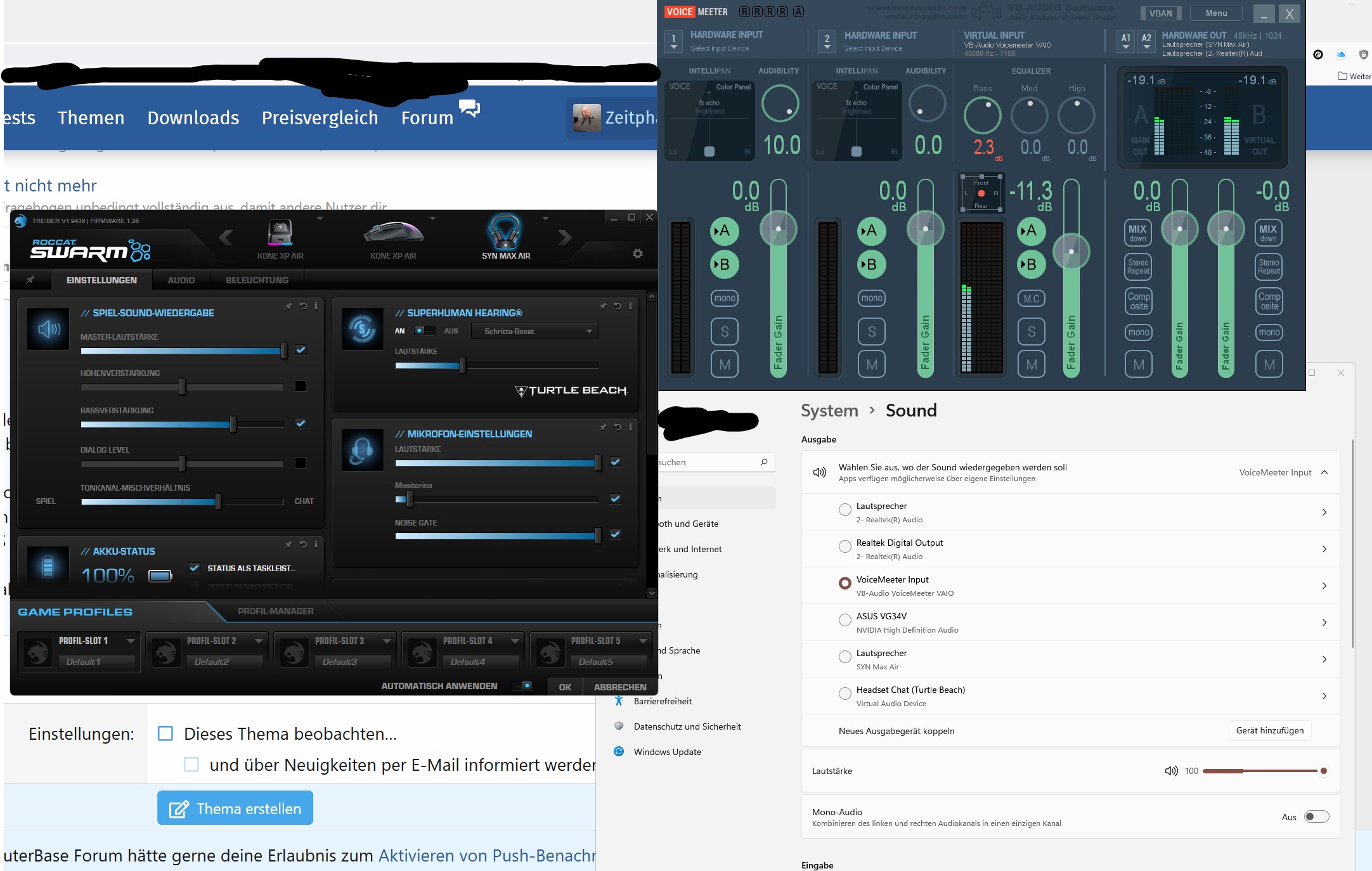The image size is (1372, 871).
Task: Open Preisvergleich in website navigation
Action: (x=320, y=118)
